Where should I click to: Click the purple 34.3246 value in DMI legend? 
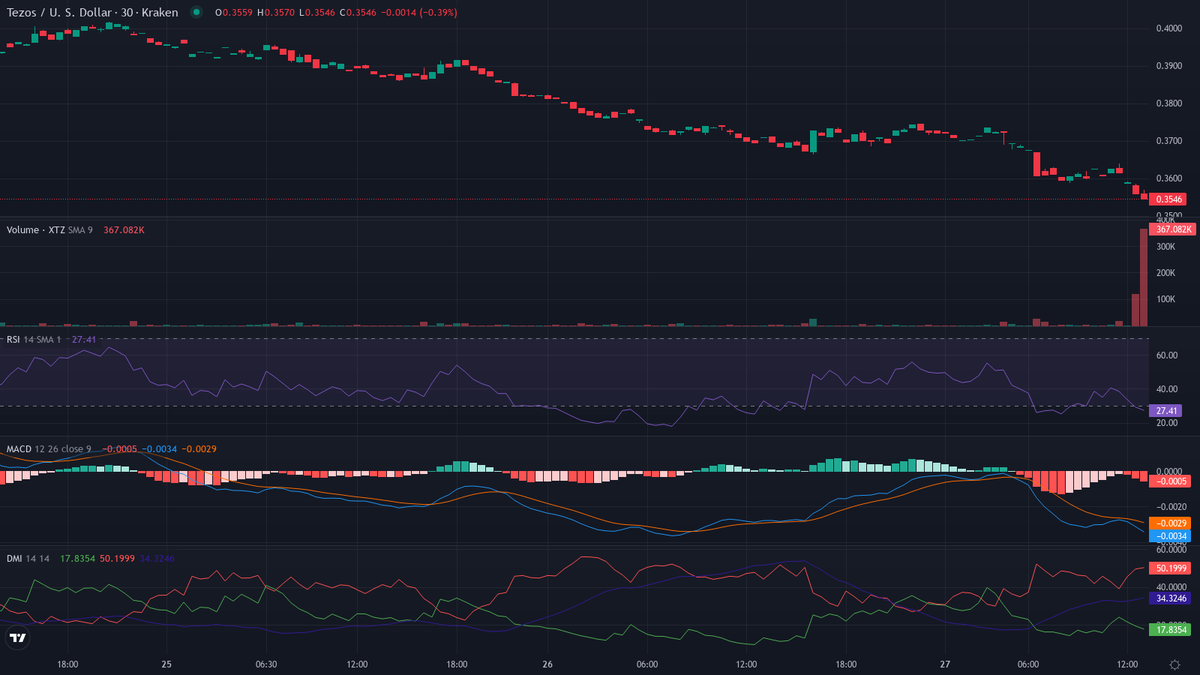point(157,558)
